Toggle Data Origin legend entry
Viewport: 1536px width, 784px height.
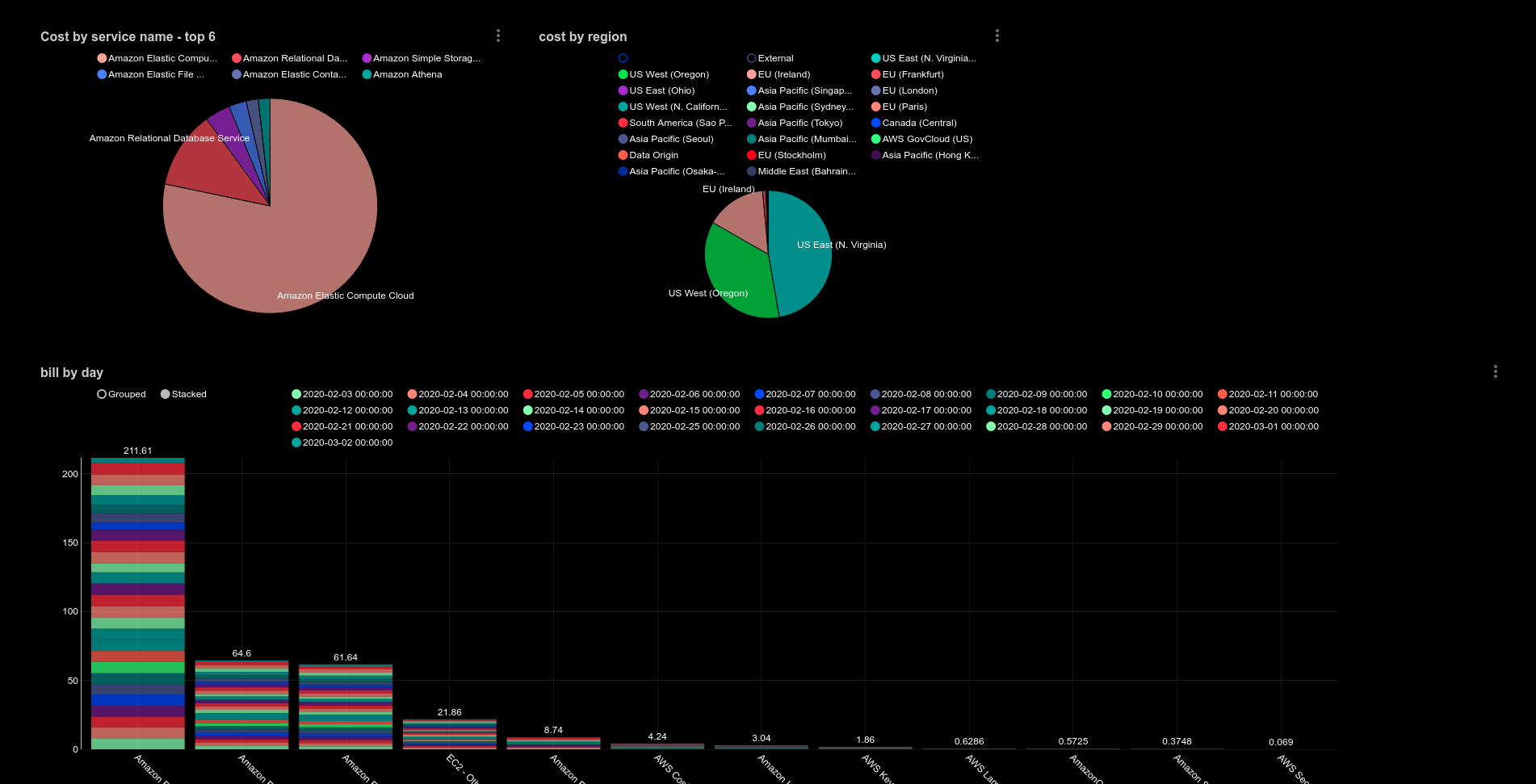point(648,155)
